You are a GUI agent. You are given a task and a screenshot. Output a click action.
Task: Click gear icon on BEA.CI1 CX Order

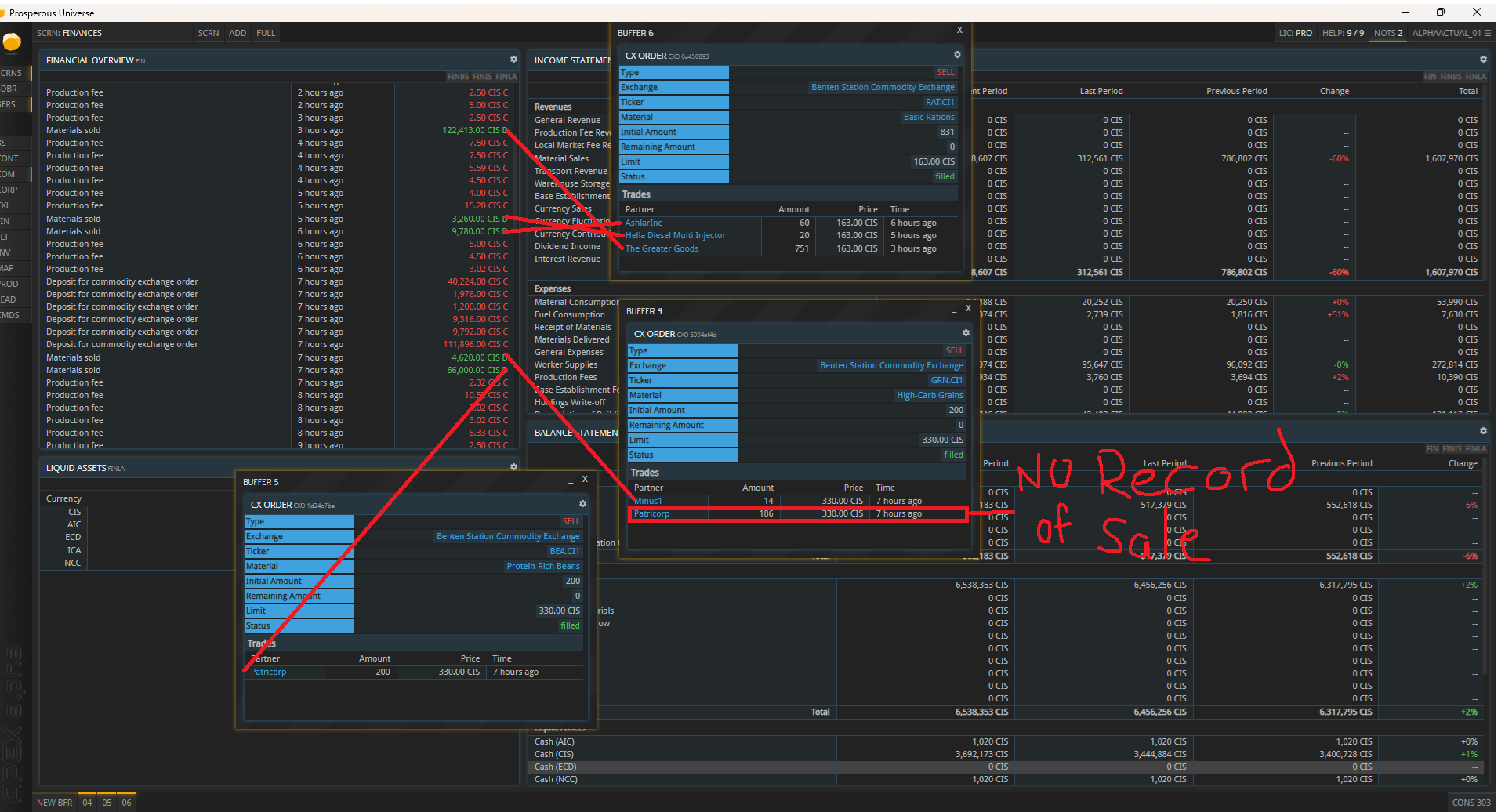coord(582,504)
